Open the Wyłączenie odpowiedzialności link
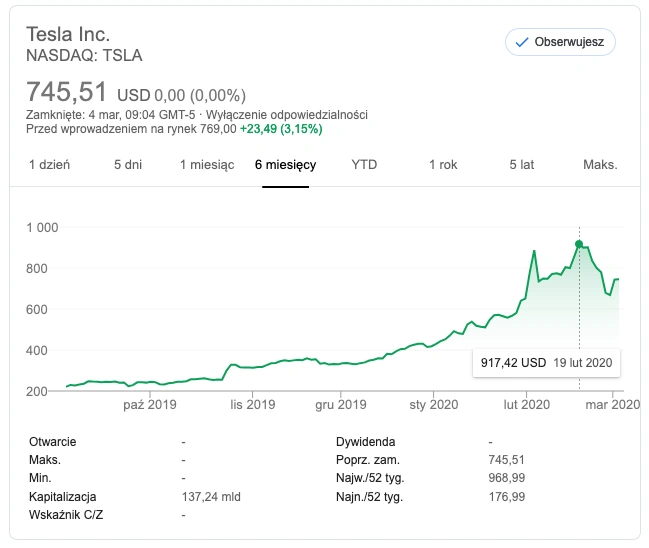Screen dimensions: 649x548 tap(287, 115)
